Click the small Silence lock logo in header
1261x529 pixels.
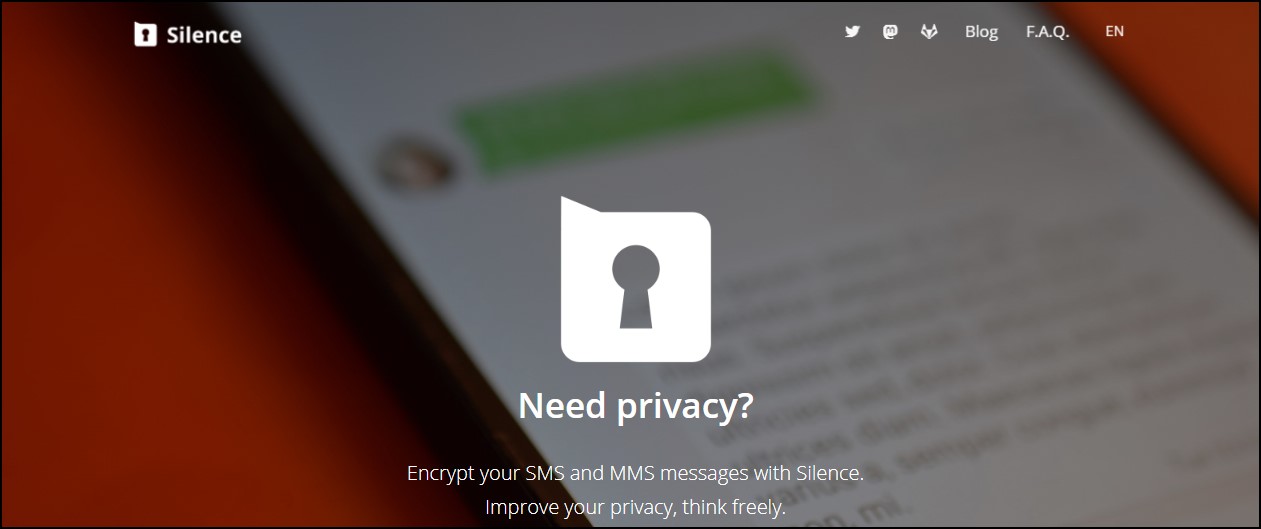[146, 34]
